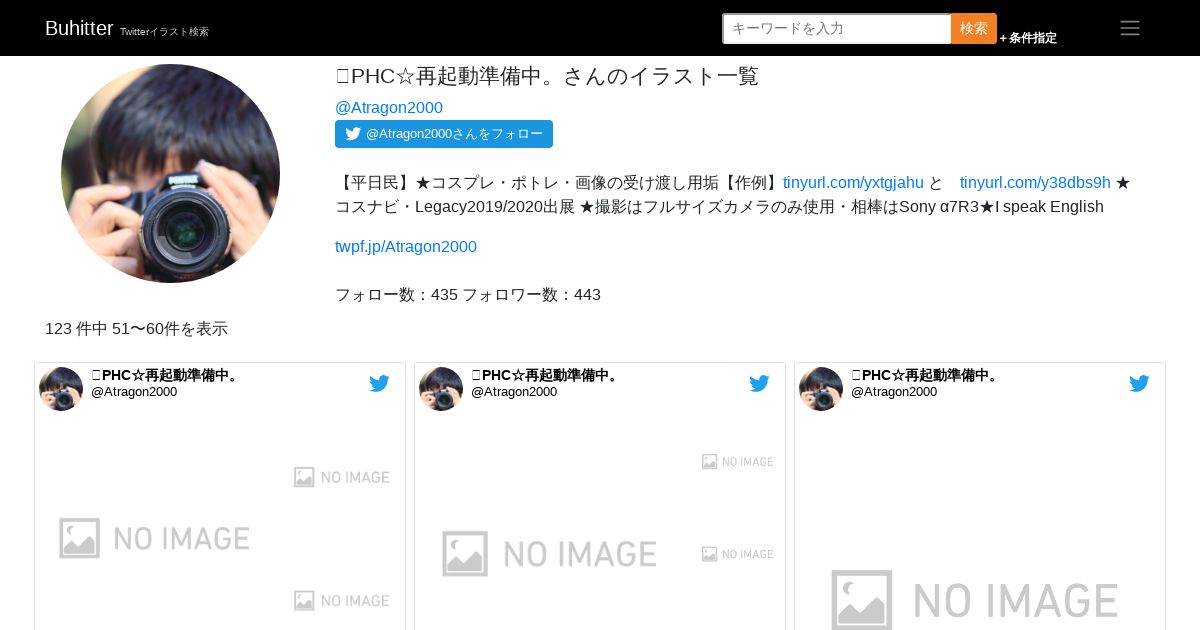
Task: Click avatar icon on first card
Action: (x=61, y=389)
